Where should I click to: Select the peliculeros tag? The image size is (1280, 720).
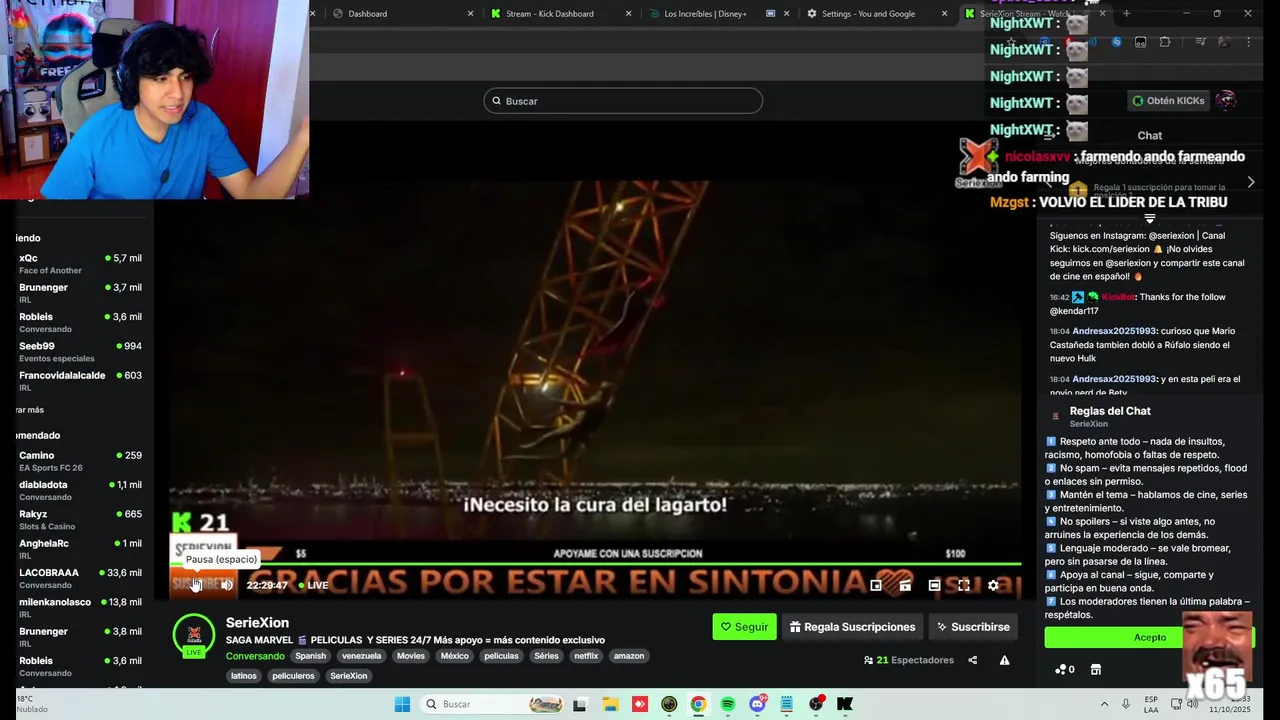click(x=293, y=676)
